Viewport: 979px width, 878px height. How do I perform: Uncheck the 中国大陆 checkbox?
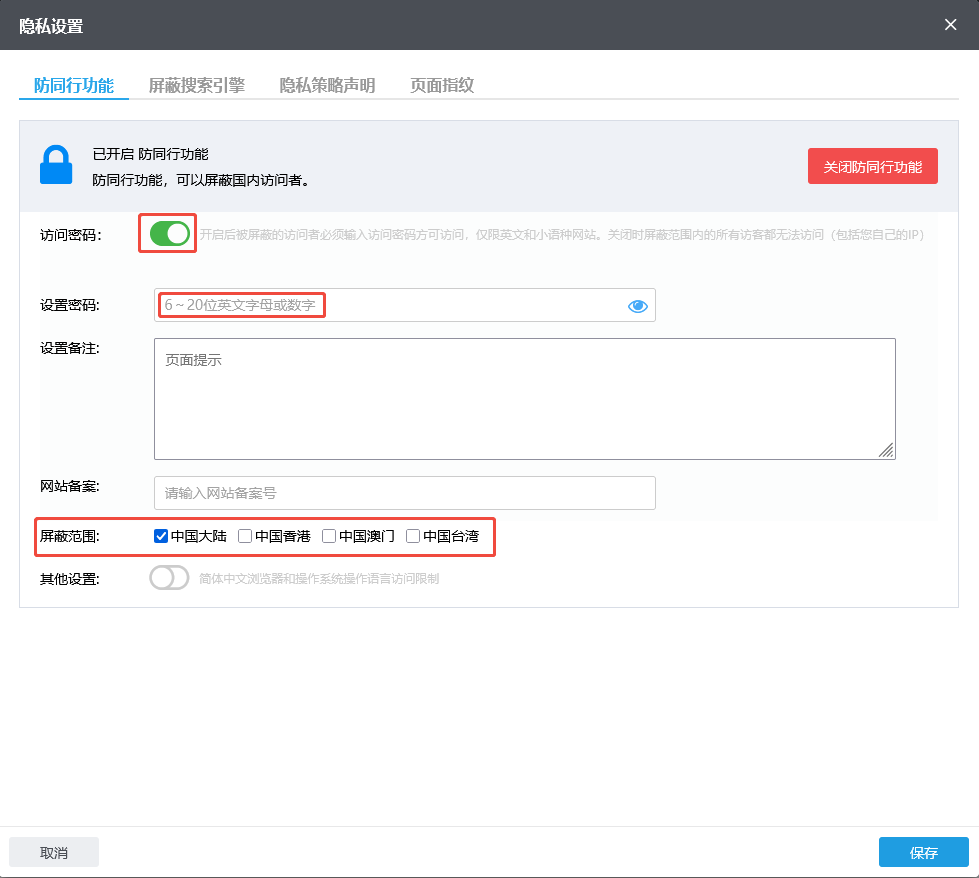(161, 535)
